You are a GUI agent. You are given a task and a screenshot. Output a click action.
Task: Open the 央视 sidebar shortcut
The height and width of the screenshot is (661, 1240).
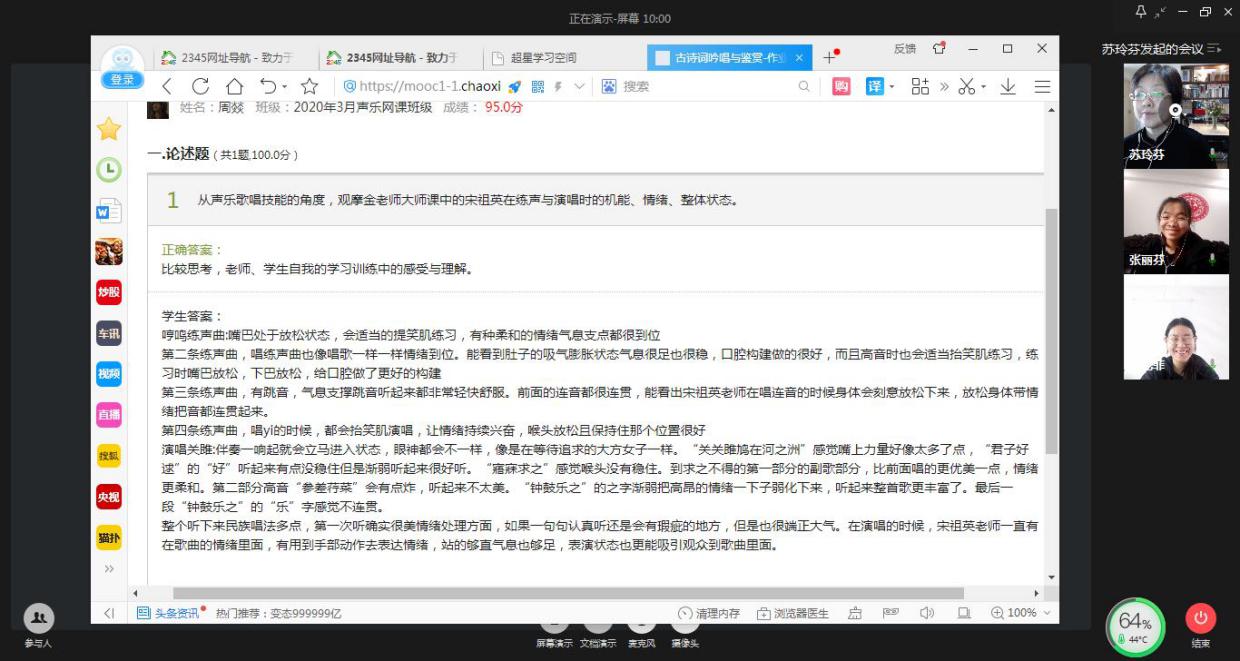click(x=108, y=497)
